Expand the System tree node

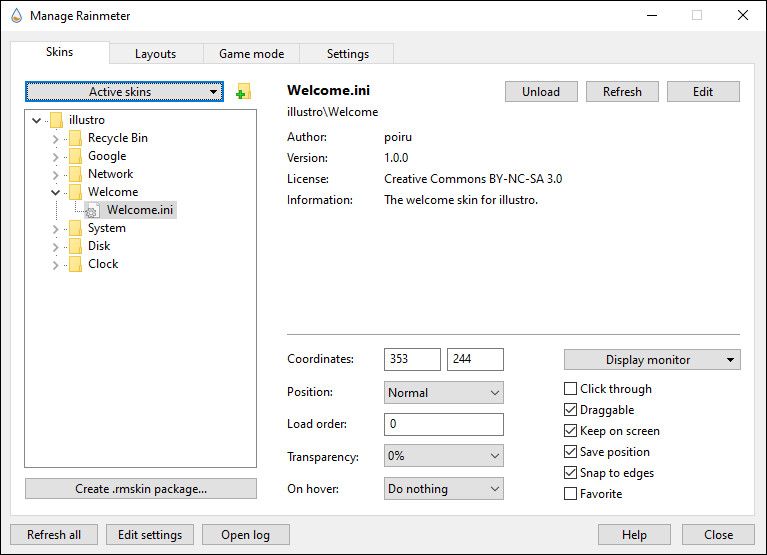55,229
